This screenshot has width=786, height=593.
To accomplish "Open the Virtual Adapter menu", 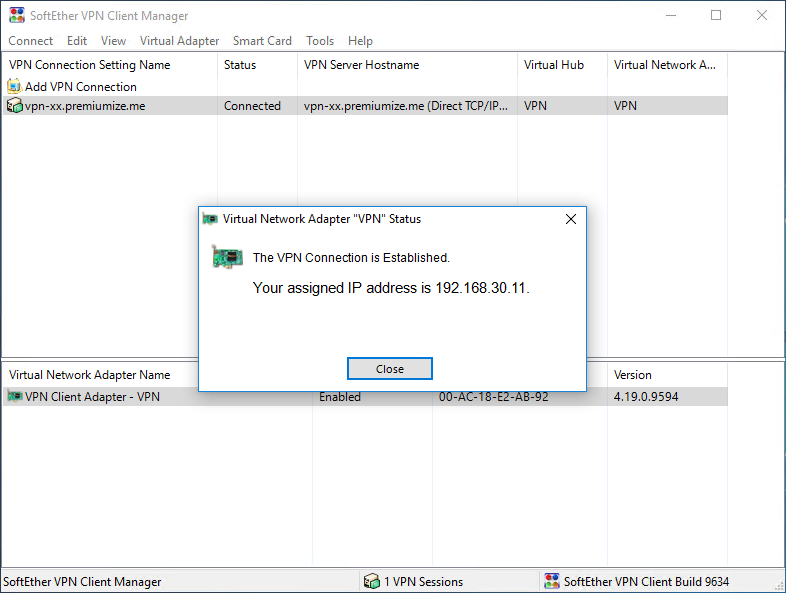I will [x=179, y=41].
